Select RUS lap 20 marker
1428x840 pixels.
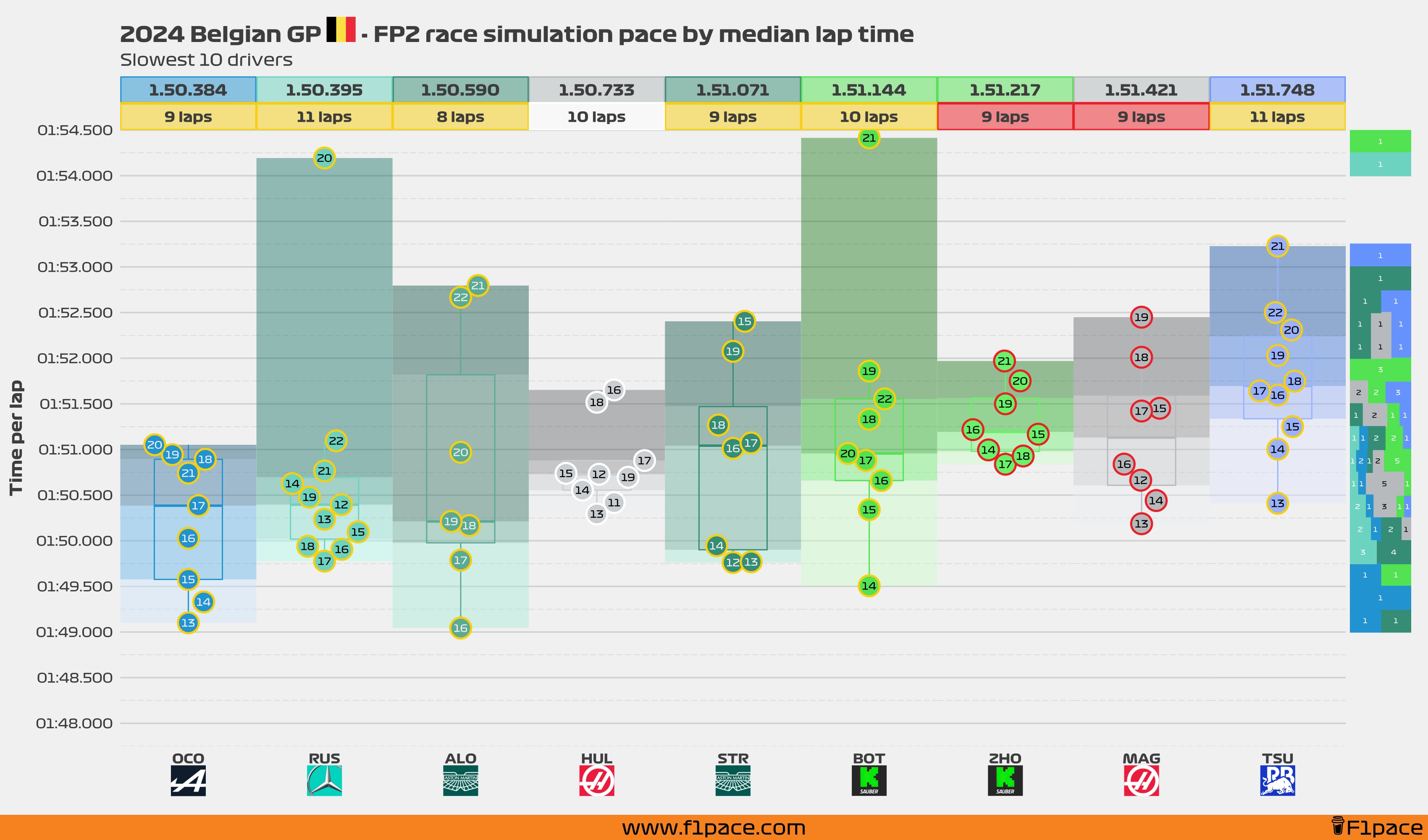point(324,157)
